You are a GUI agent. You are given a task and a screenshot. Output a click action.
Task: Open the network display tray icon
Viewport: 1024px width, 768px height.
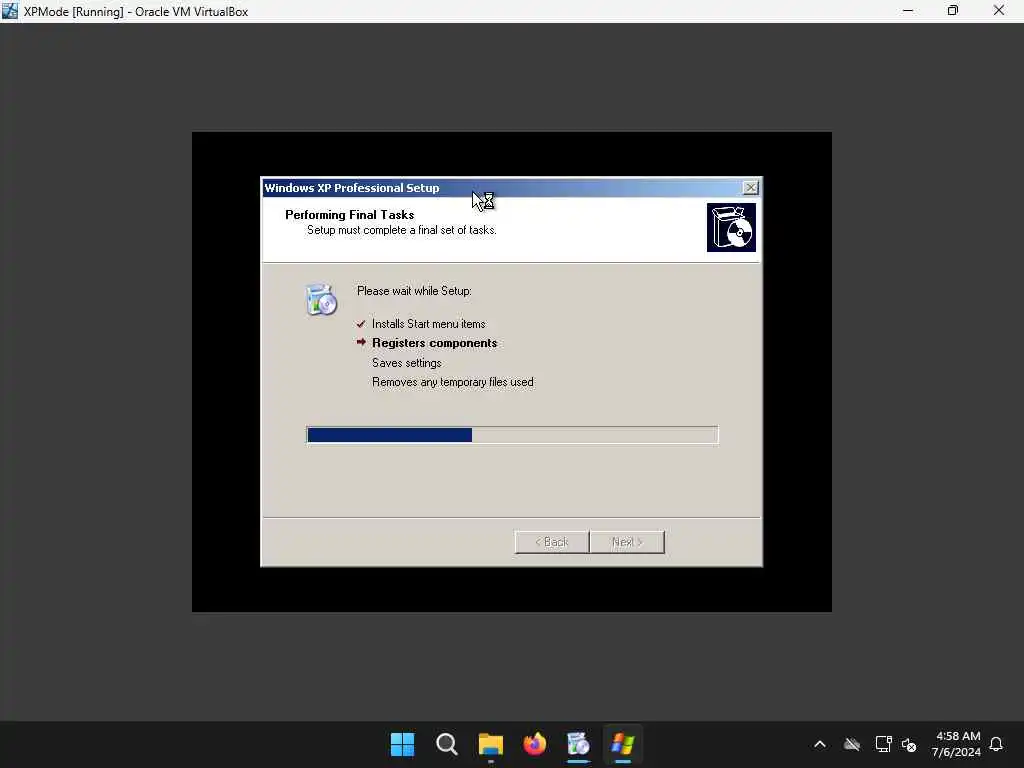[884, 744]
